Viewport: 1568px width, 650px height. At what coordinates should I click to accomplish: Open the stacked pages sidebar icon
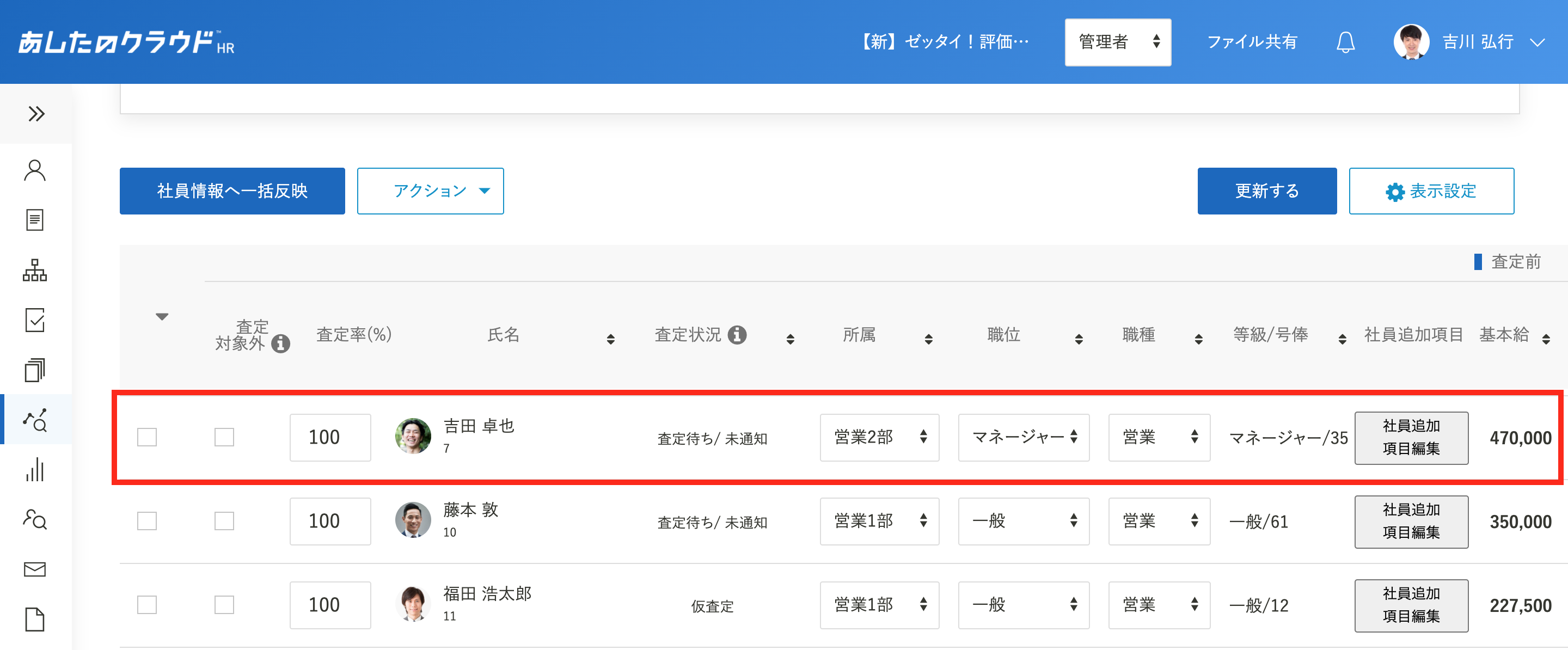[35, 370]
